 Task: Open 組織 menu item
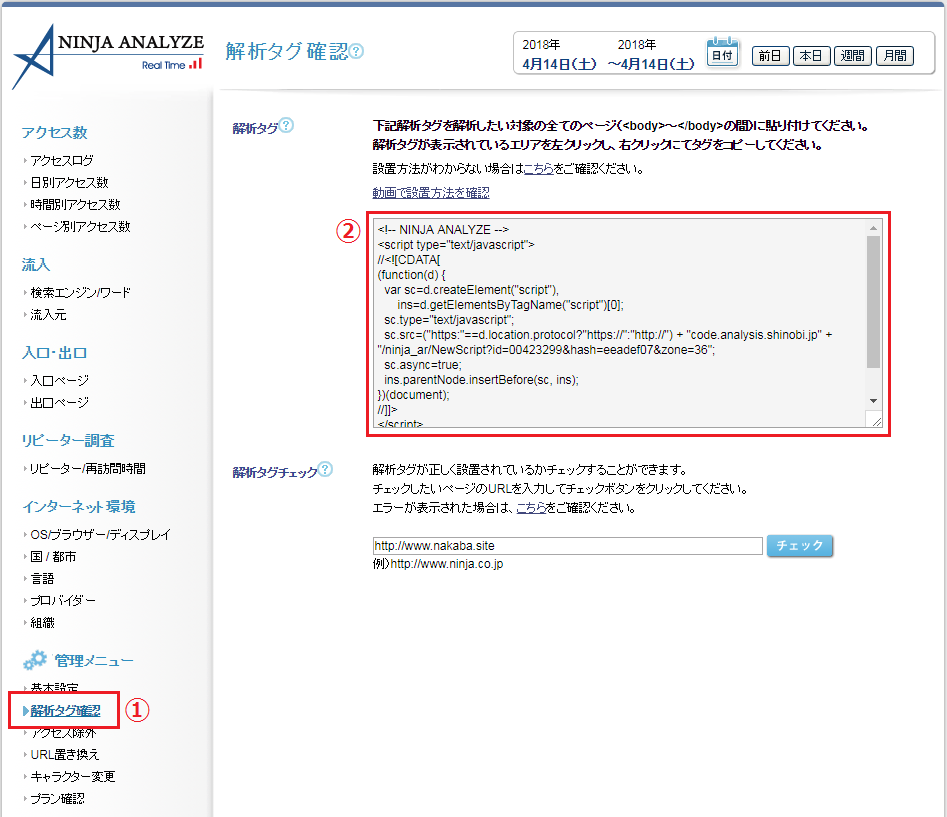pos(42,623)
